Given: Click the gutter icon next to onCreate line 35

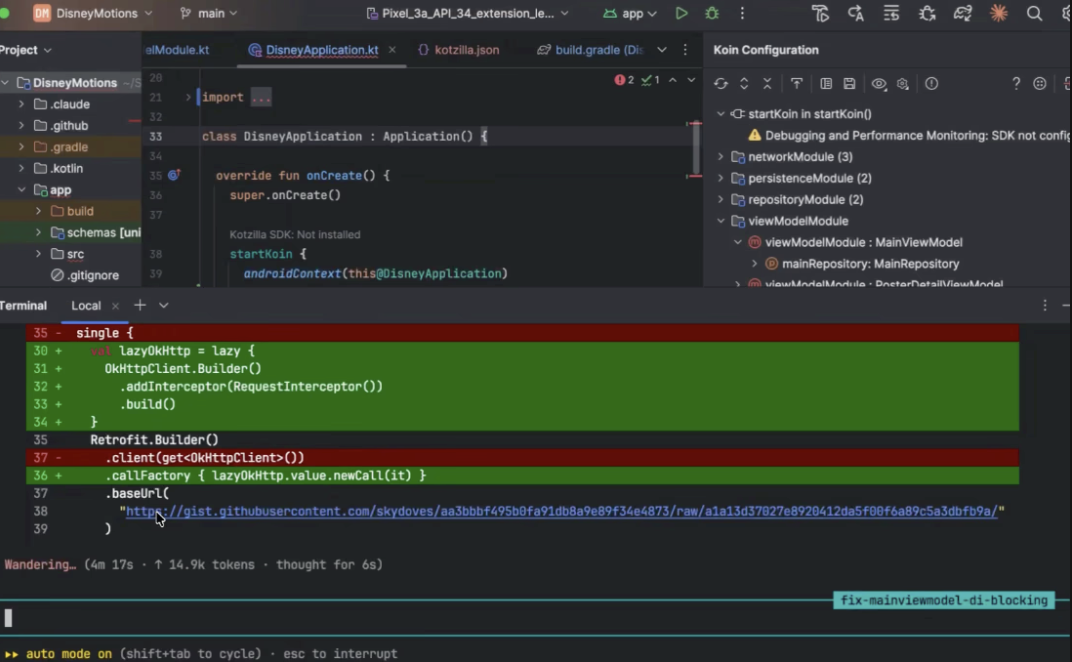Looking at the screenshot, I should 174,175.
